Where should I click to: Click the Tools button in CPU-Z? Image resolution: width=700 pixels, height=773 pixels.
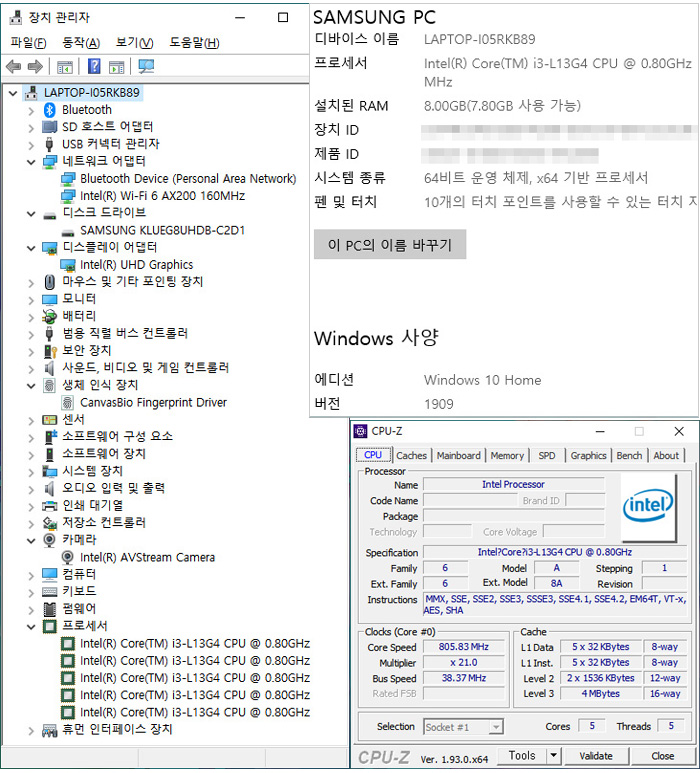point(522,755)
